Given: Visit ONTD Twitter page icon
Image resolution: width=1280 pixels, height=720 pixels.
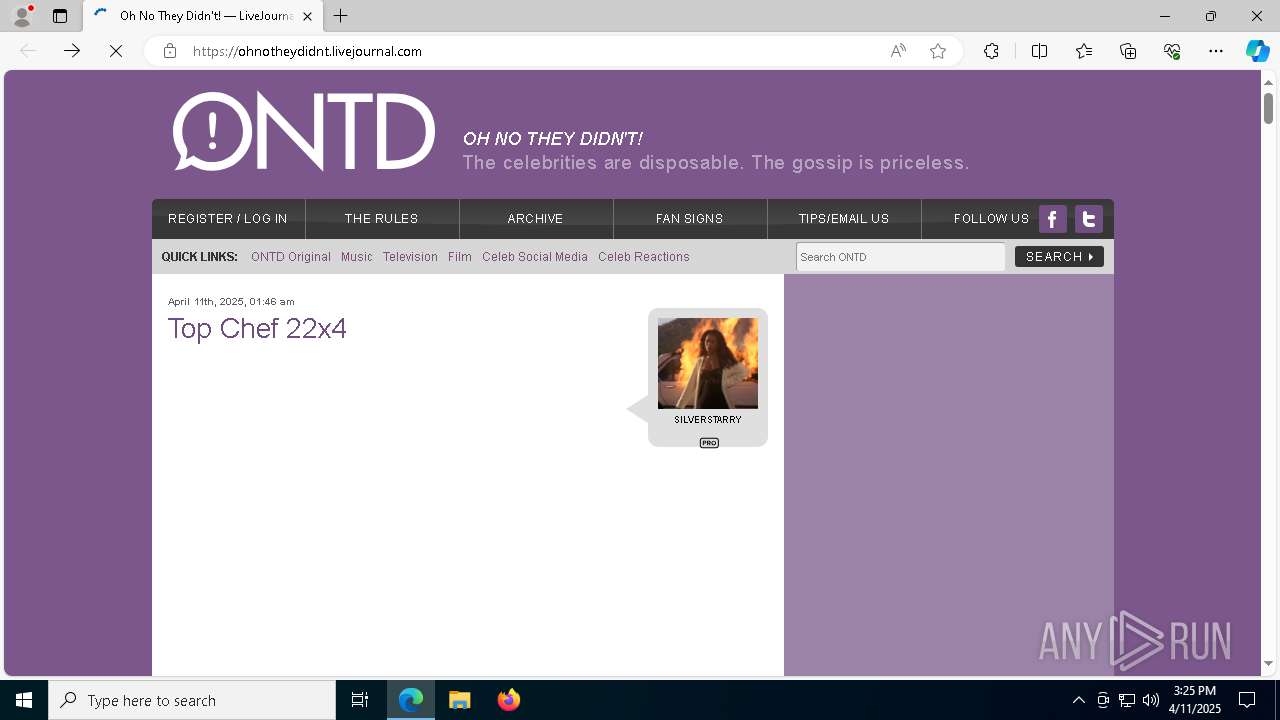Looking at the screenshot, I should 1089,219.
